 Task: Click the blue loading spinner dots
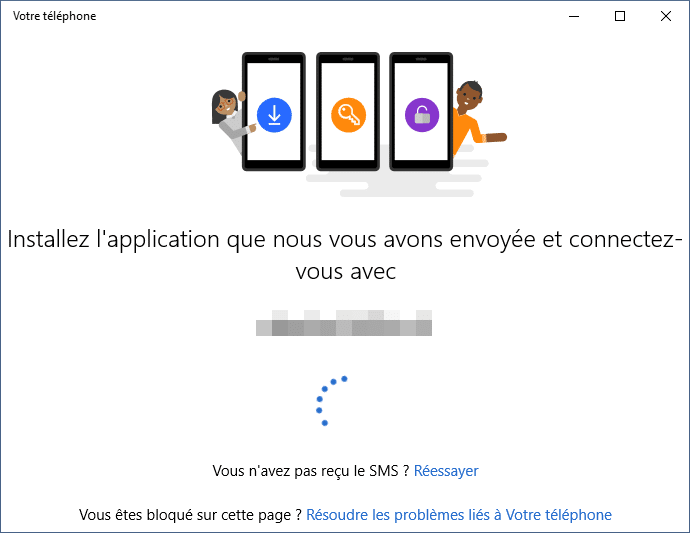click(x=331, y=401)
